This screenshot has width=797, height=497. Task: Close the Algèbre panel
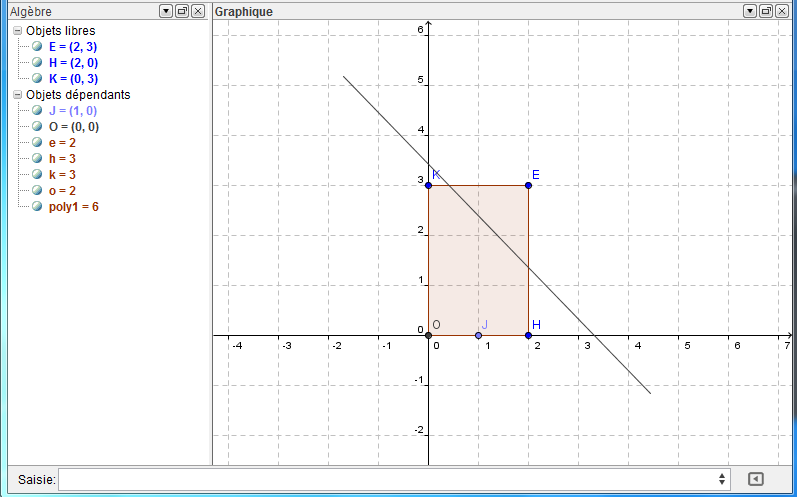click(x=197, y=10)
